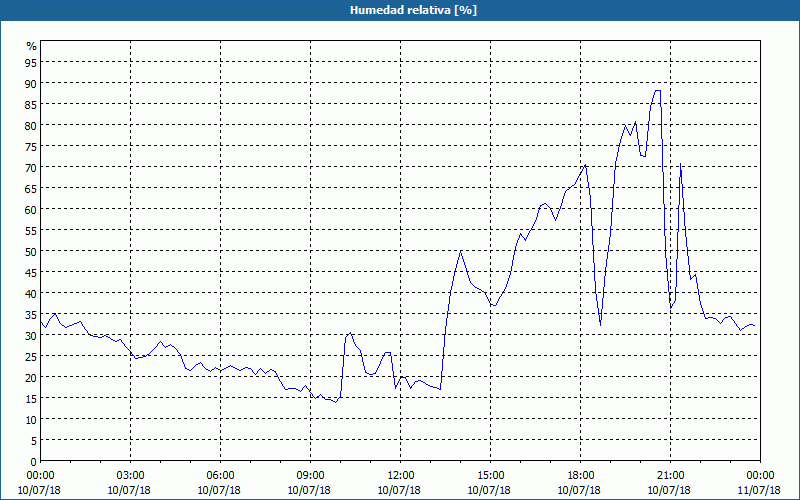
Task: Click the 00:00 label above 11/07/18
Action: pyautogui.click(x=761, y=476)
